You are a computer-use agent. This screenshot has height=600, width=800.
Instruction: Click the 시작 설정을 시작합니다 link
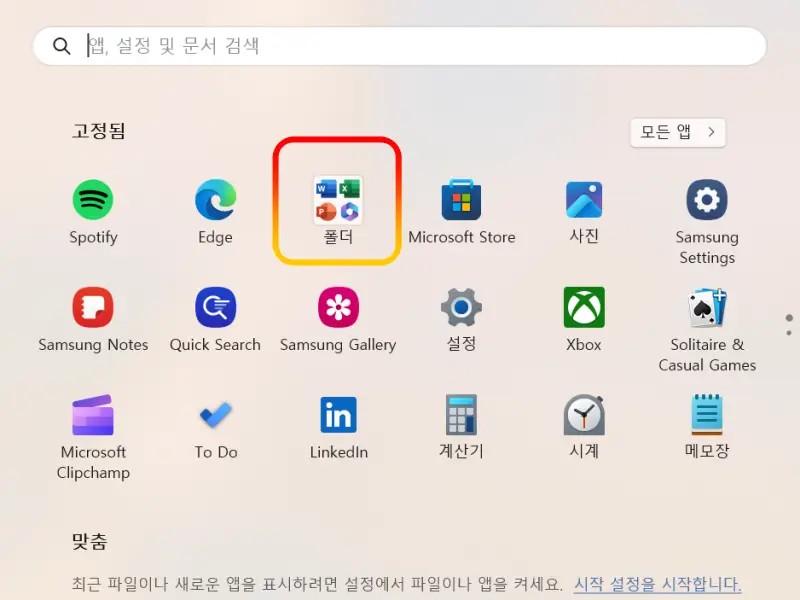coord(657,584)
